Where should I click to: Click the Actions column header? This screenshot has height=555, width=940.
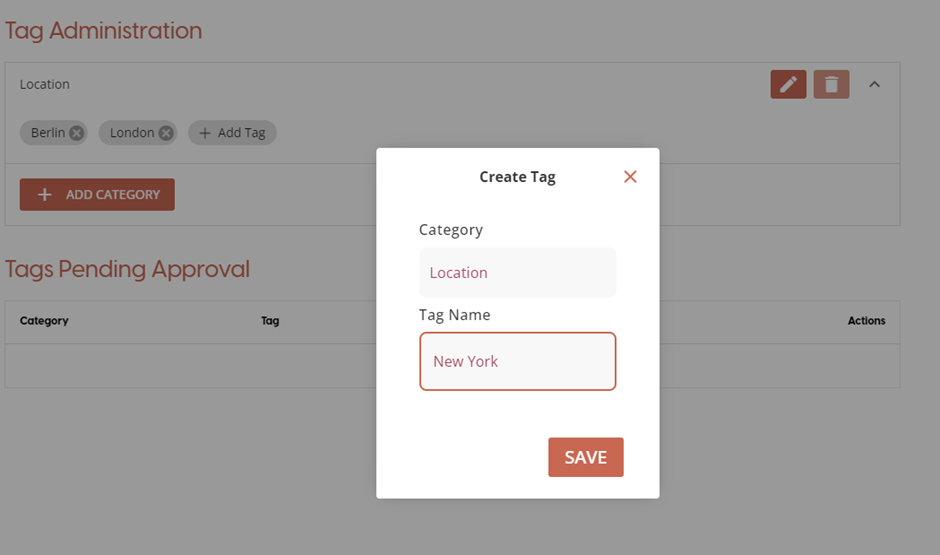pyautogui.click(x=866, y=321)
